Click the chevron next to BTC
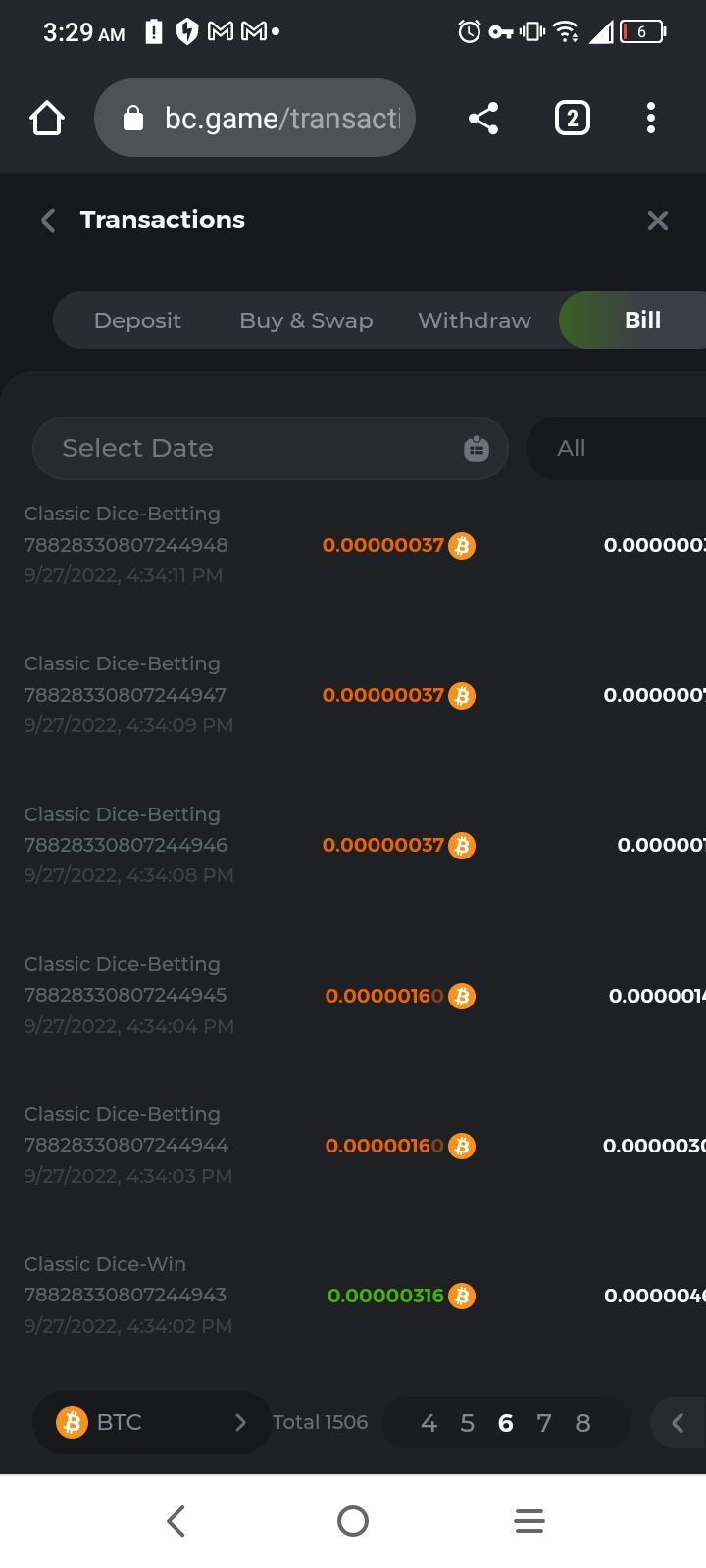The image size is (706, 1568). pos(240,1422)
